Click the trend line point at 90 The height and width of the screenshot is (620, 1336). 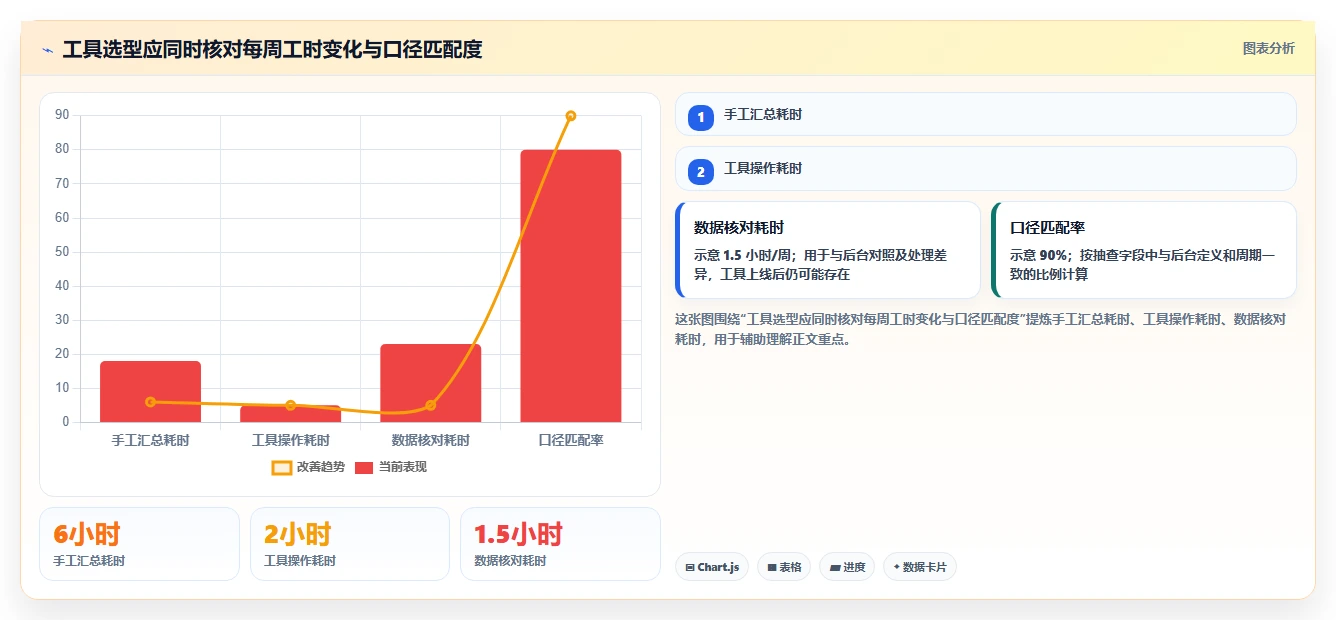coord(570,116)
